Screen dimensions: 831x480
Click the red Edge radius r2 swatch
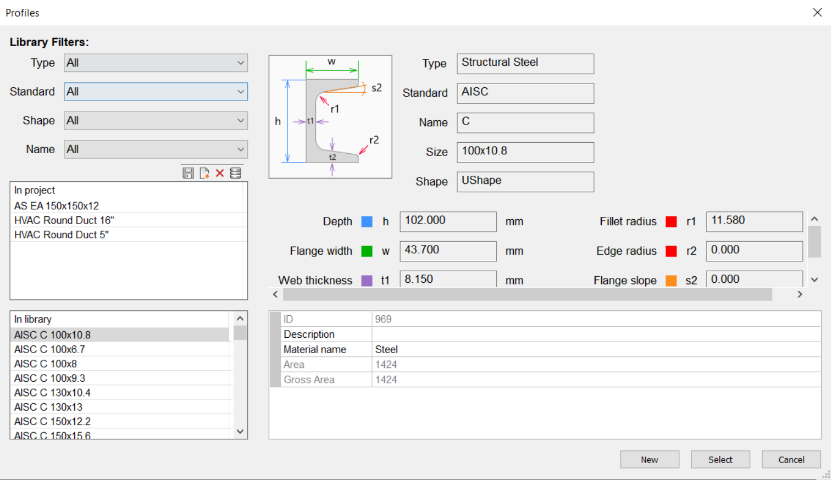point(671,251)
